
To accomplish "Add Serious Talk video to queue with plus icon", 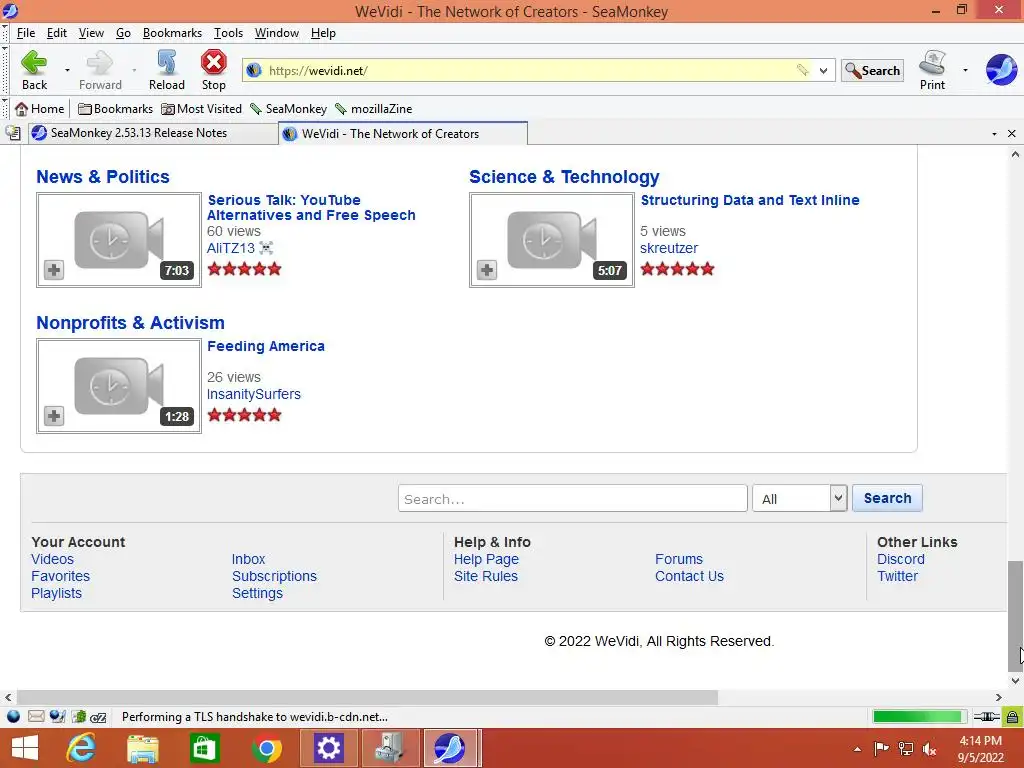I will tap(54, 270).
